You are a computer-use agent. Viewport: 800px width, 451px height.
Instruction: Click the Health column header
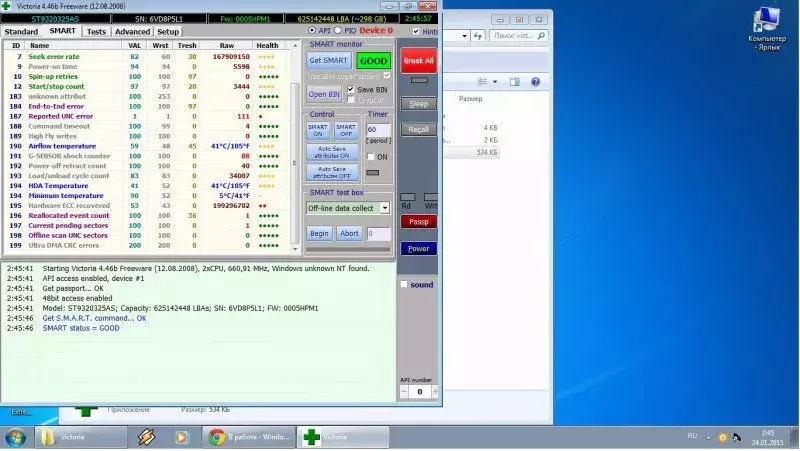pyautogui.click(x=267, y=45)
